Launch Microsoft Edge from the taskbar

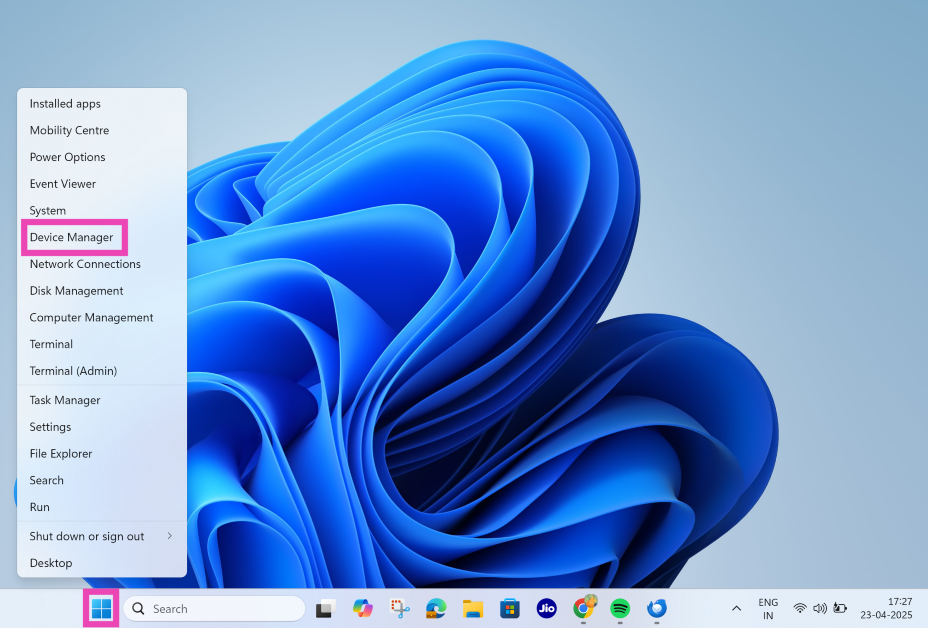(436, 608)
